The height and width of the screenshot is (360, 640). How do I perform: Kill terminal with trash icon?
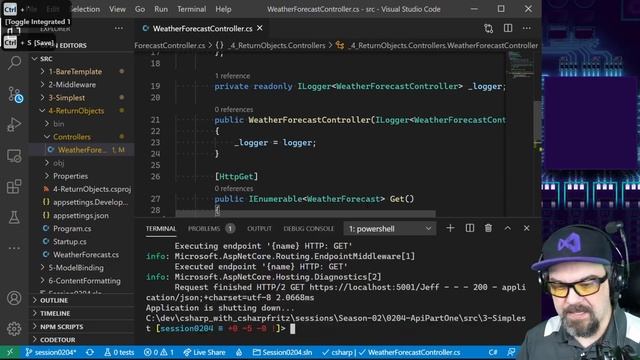tap(488, 228)
